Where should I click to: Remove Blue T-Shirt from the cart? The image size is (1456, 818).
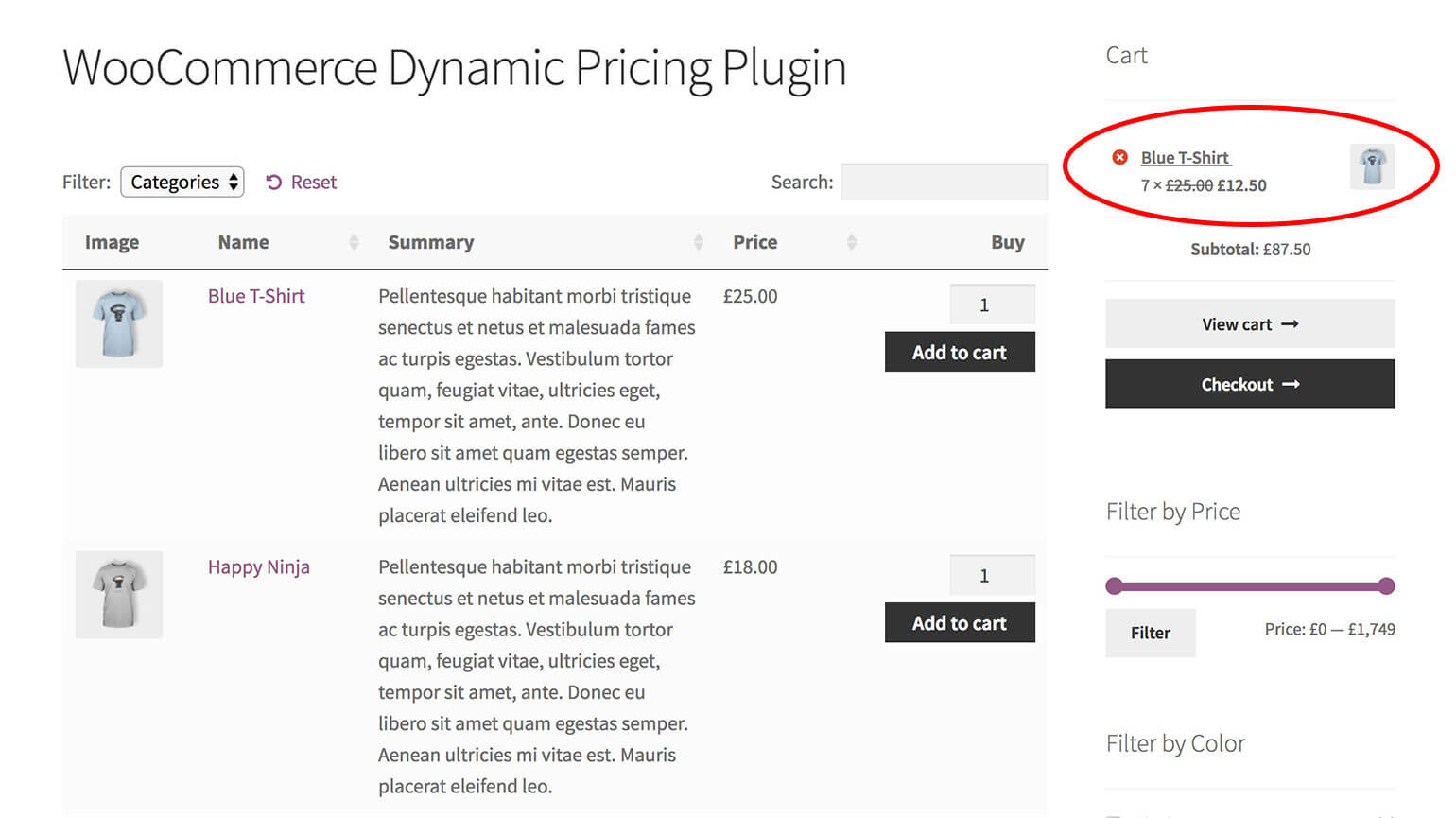(1119, 157)
